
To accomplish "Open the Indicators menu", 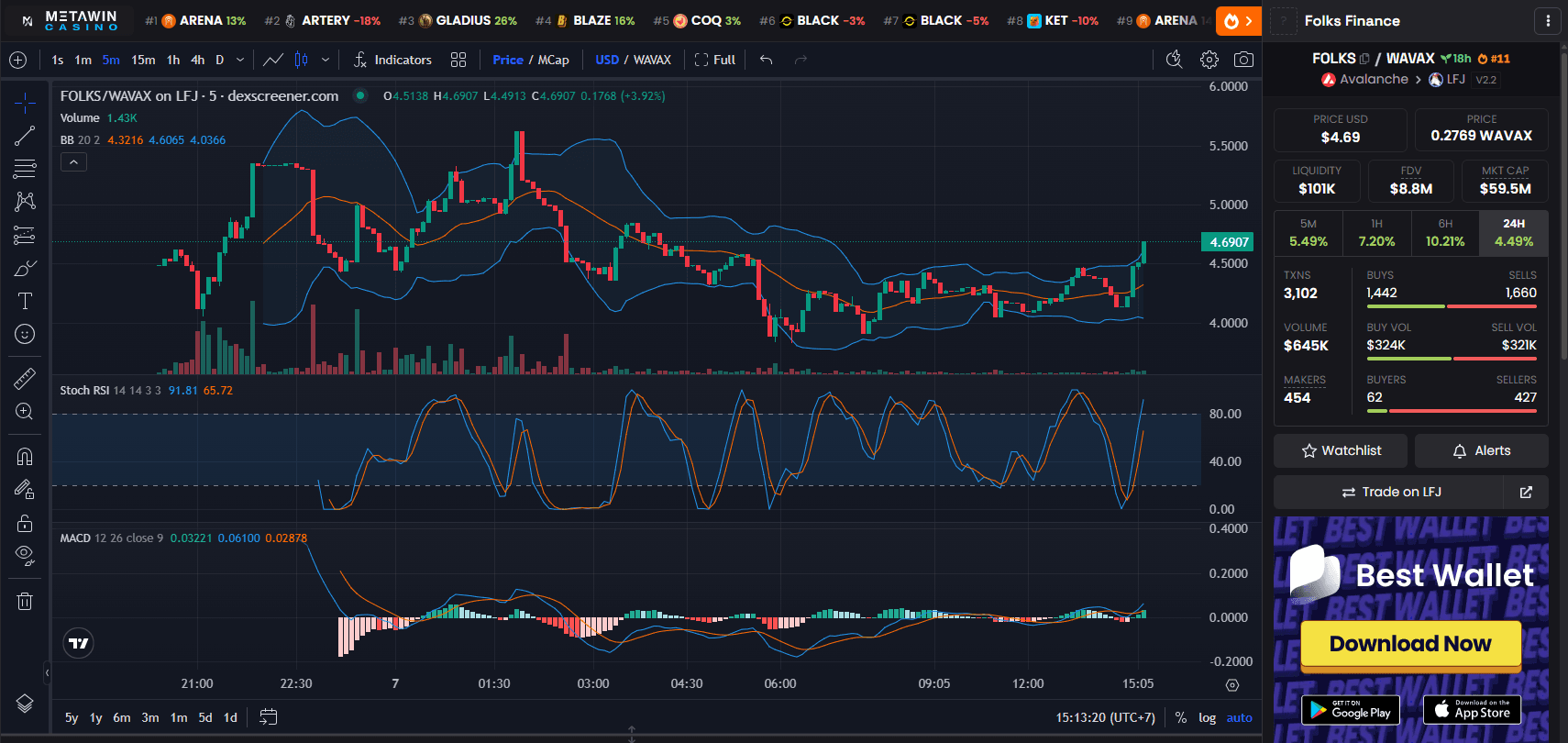I will tap(392, 60).
